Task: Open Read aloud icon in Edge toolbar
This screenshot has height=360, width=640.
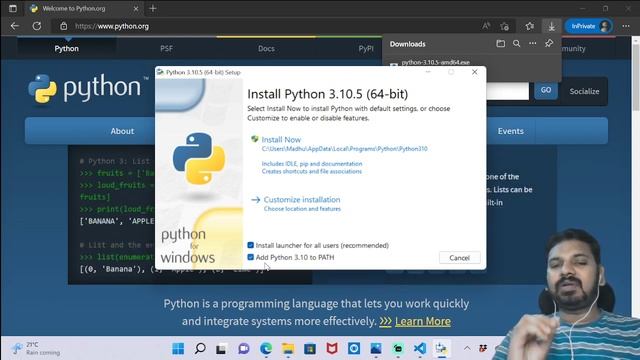Action: 486,26
